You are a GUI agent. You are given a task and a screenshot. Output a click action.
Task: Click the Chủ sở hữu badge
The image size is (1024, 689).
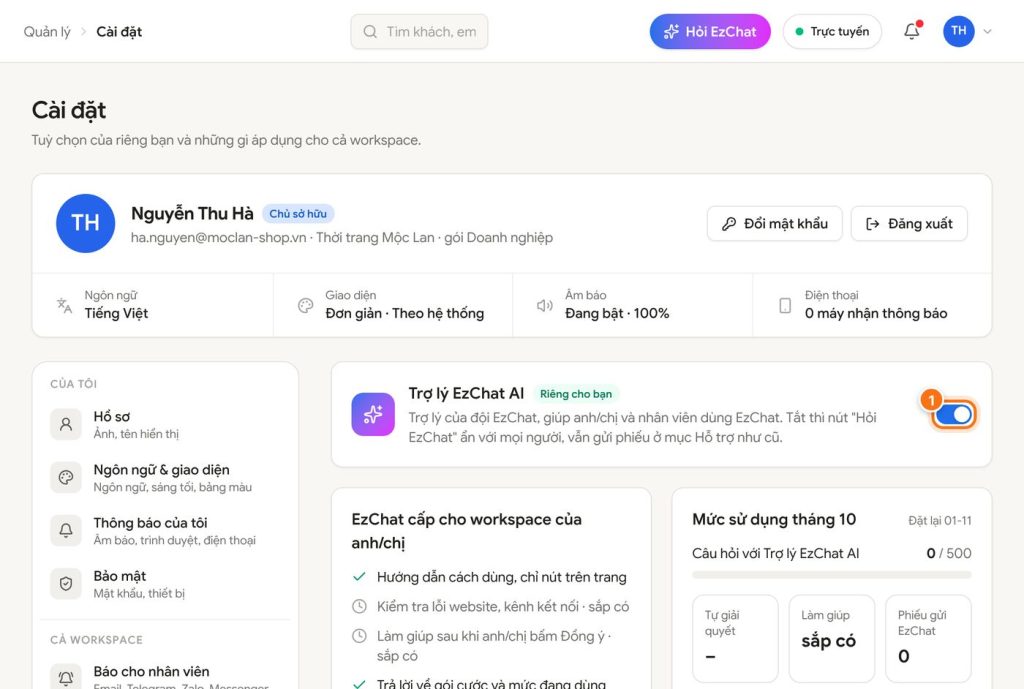pyautogui.click(x=298, y=214)
